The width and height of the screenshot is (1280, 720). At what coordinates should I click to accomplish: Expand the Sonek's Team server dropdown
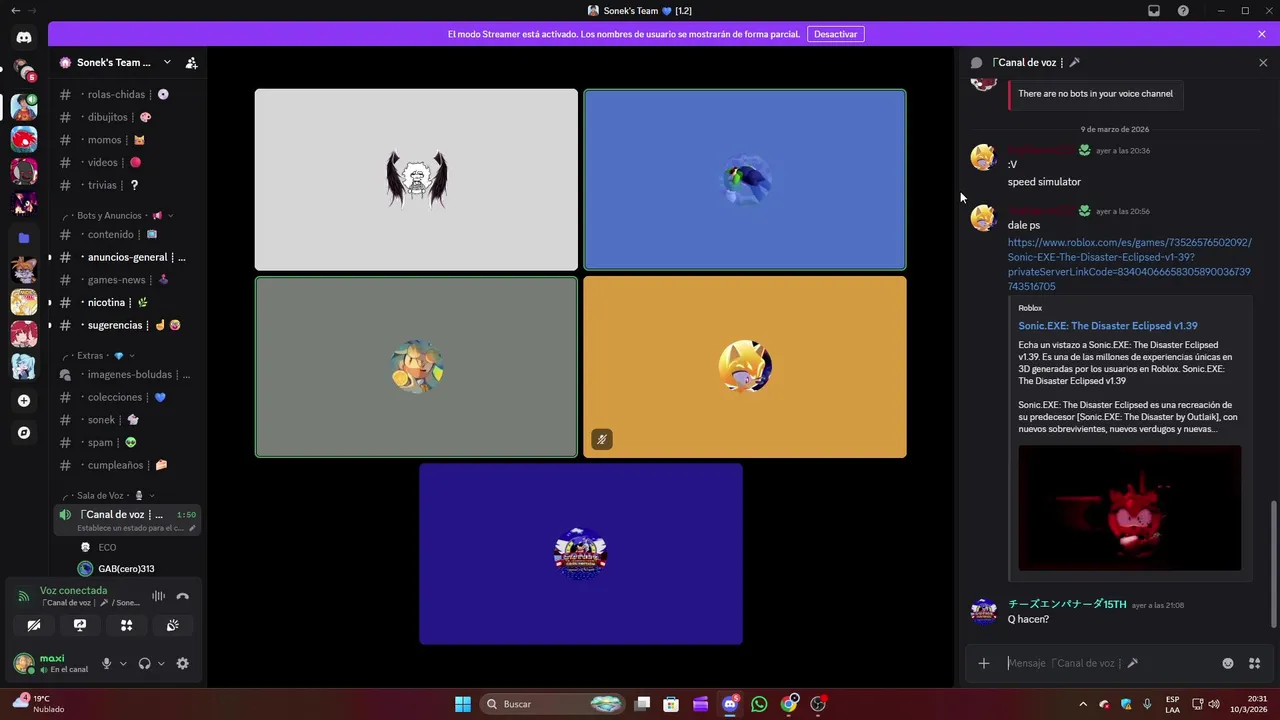pyautogui.click(x=166, y=62)
